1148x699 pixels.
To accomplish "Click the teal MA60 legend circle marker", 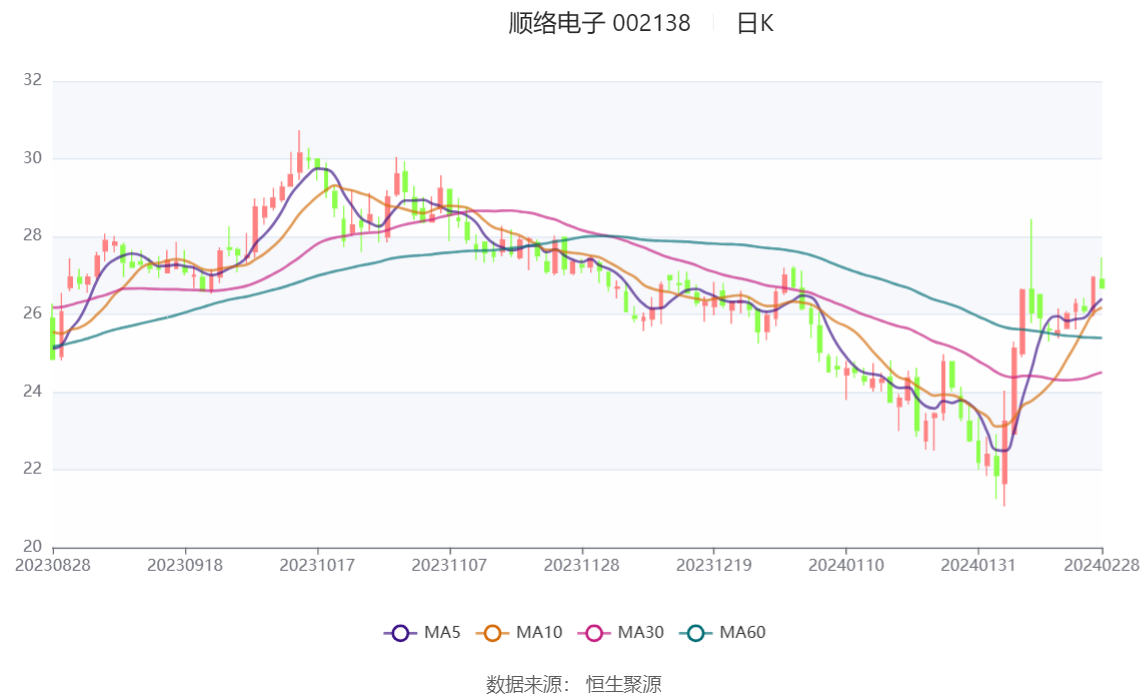I will point(696,633).
